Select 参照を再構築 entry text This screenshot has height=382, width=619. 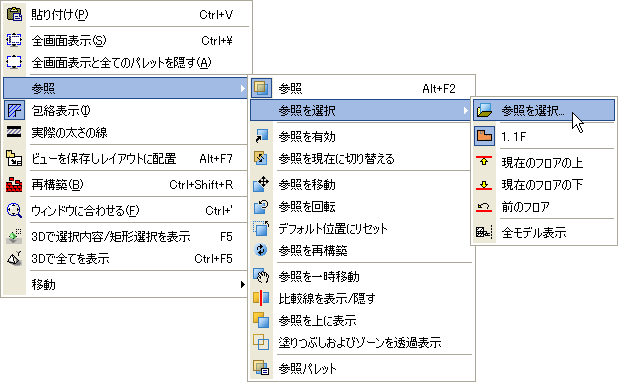[313, 250]
